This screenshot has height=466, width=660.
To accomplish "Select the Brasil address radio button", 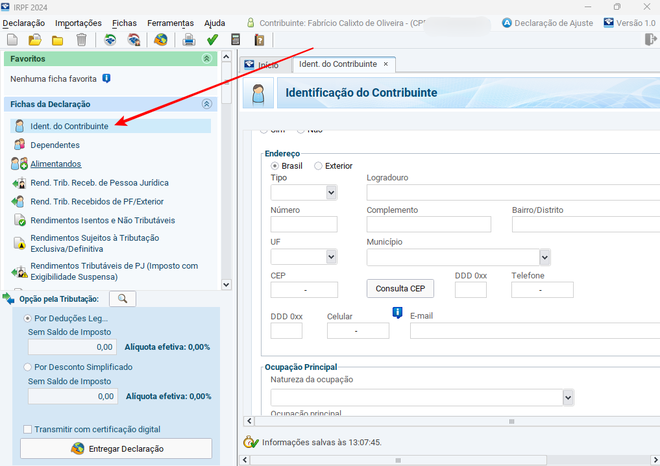I will 275,166.
